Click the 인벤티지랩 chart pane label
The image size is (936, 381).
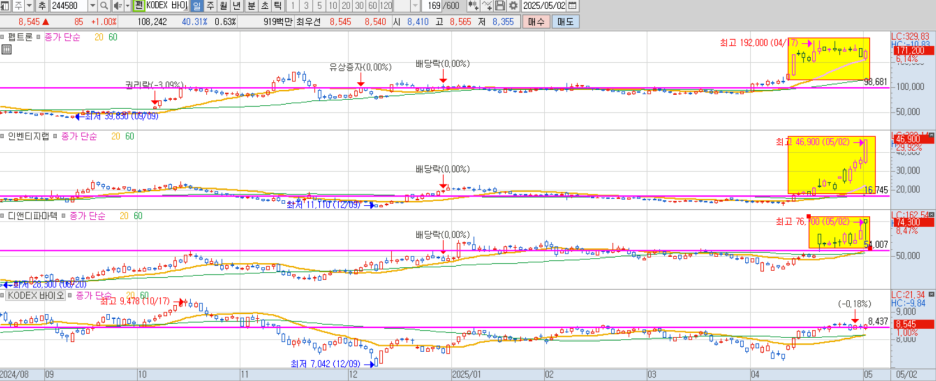tap(29, 137)
